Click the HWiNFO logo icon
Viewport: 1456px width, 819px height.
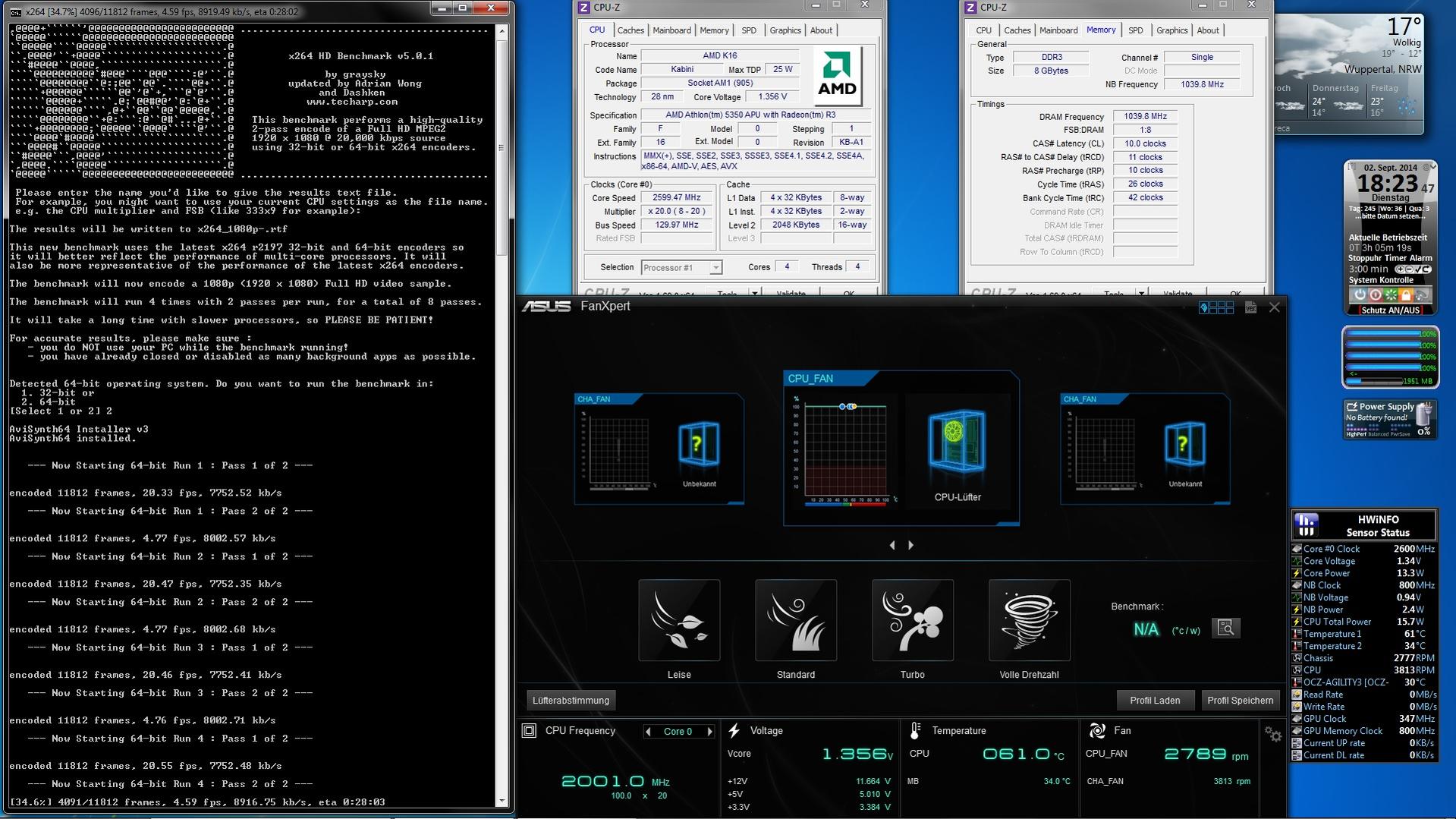pyautogui.click(x=1306, y=524)
